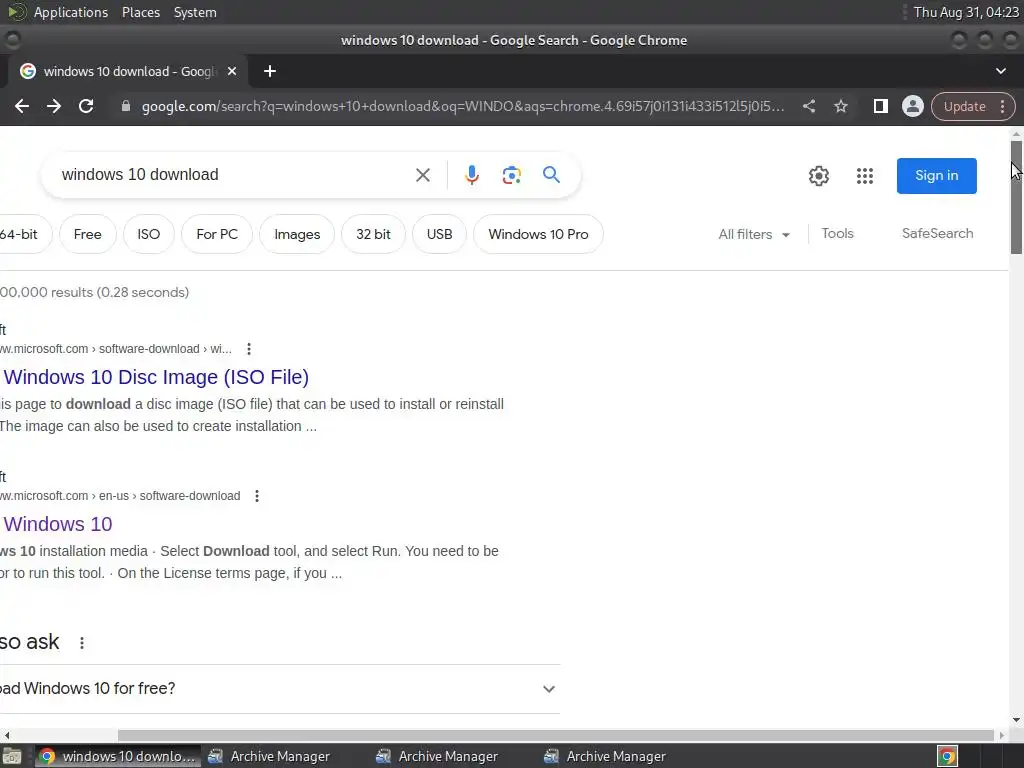Screen dimensions: 1024x768
Task: Open a new browser tab
Action: 270,71
